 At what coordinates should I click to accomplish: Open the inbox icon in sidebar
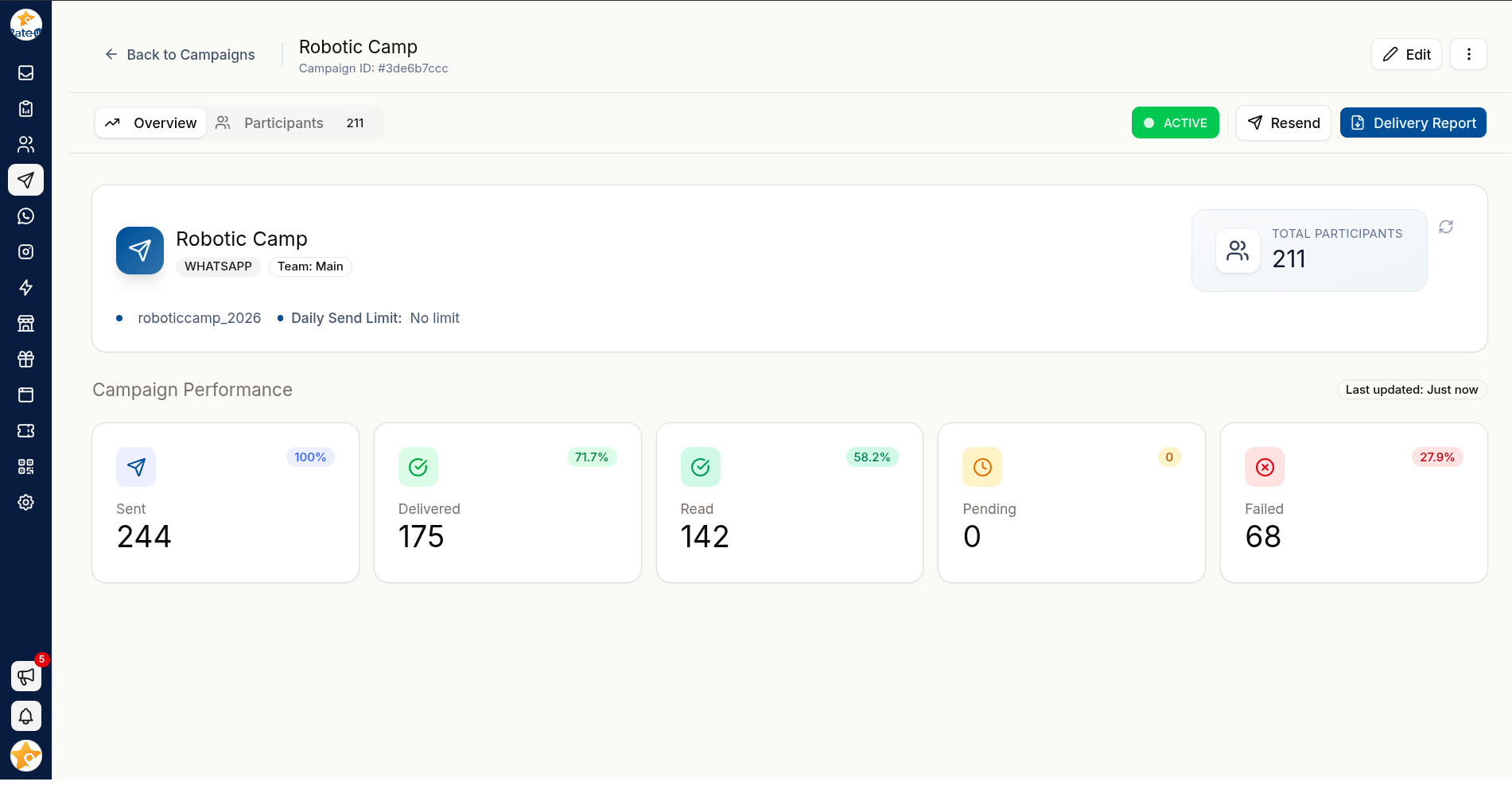click(x=25, y=72)
